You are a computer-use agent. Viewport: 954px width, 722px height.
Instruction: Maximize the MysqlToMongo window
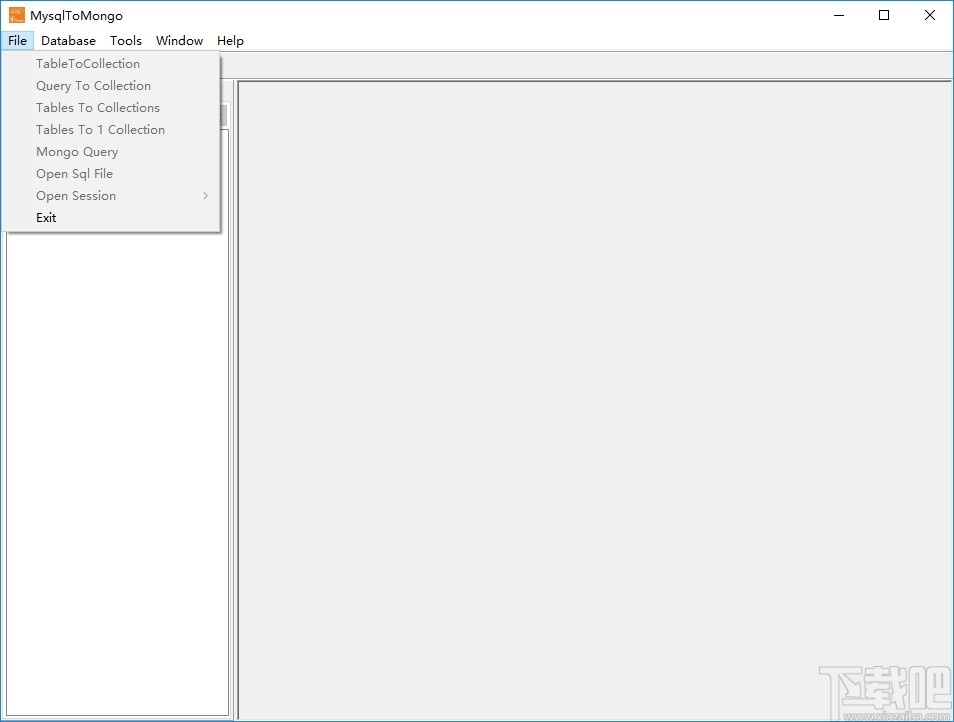click(x=884, y=15)
